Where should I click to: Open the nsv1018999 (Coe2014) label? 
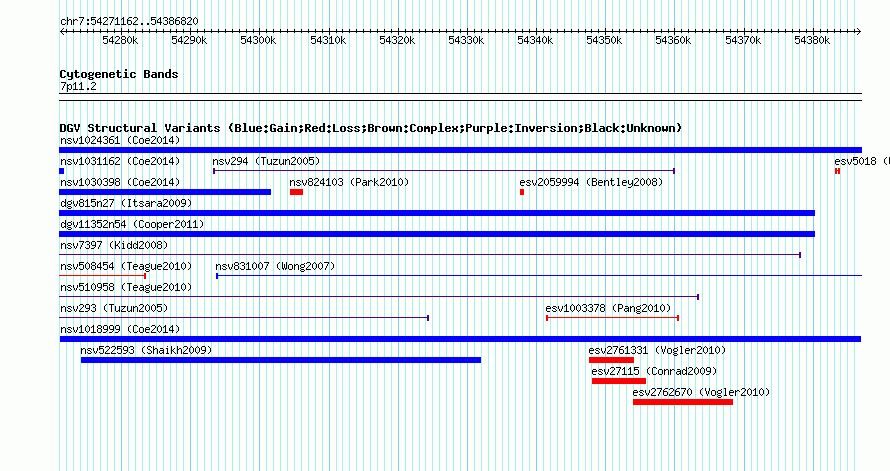(x=120, y=329)
